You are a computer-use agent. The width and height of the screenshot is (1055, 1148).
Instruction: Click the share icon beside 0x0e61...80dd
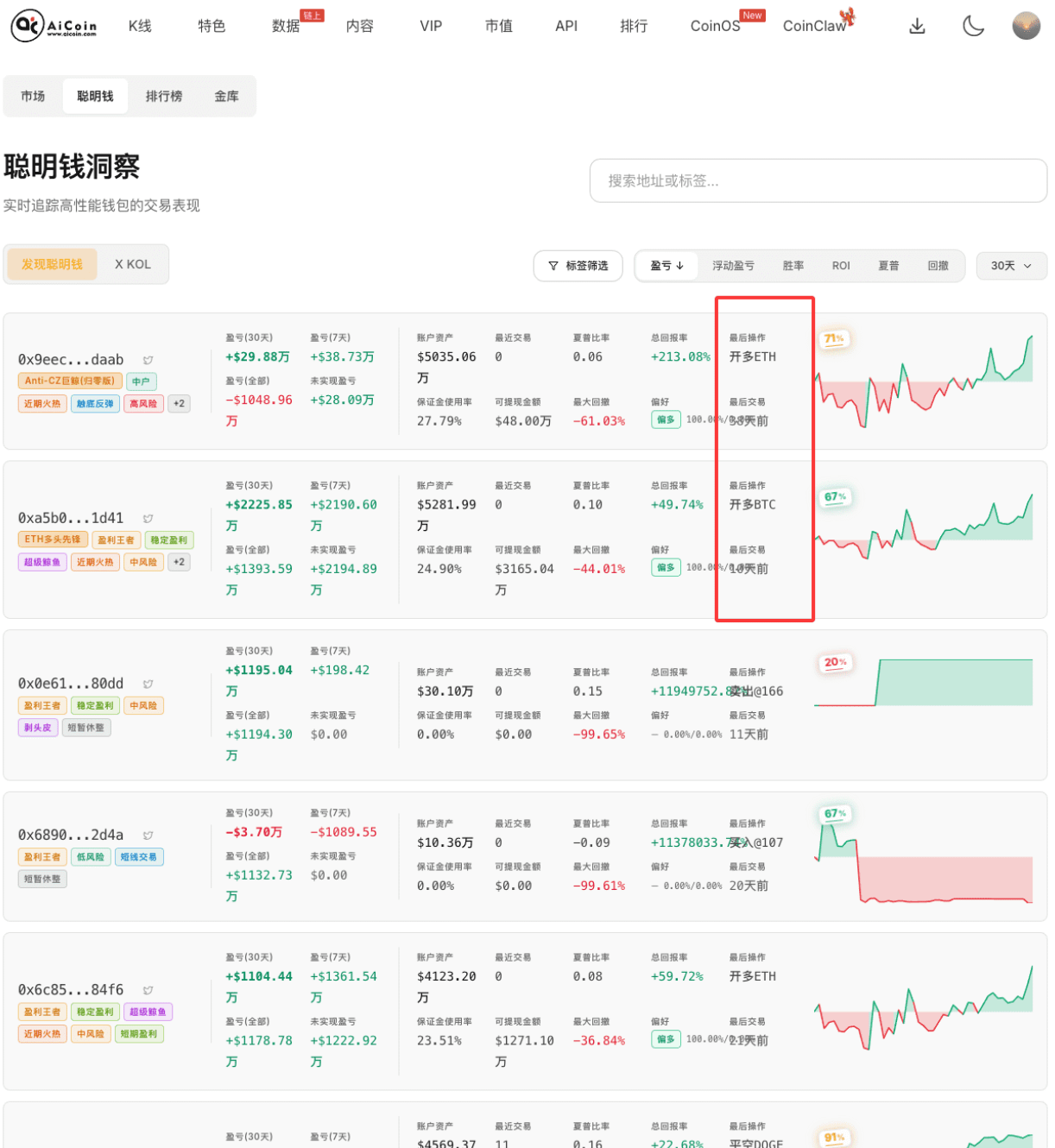pyautogui.click(x=148, y=684)
